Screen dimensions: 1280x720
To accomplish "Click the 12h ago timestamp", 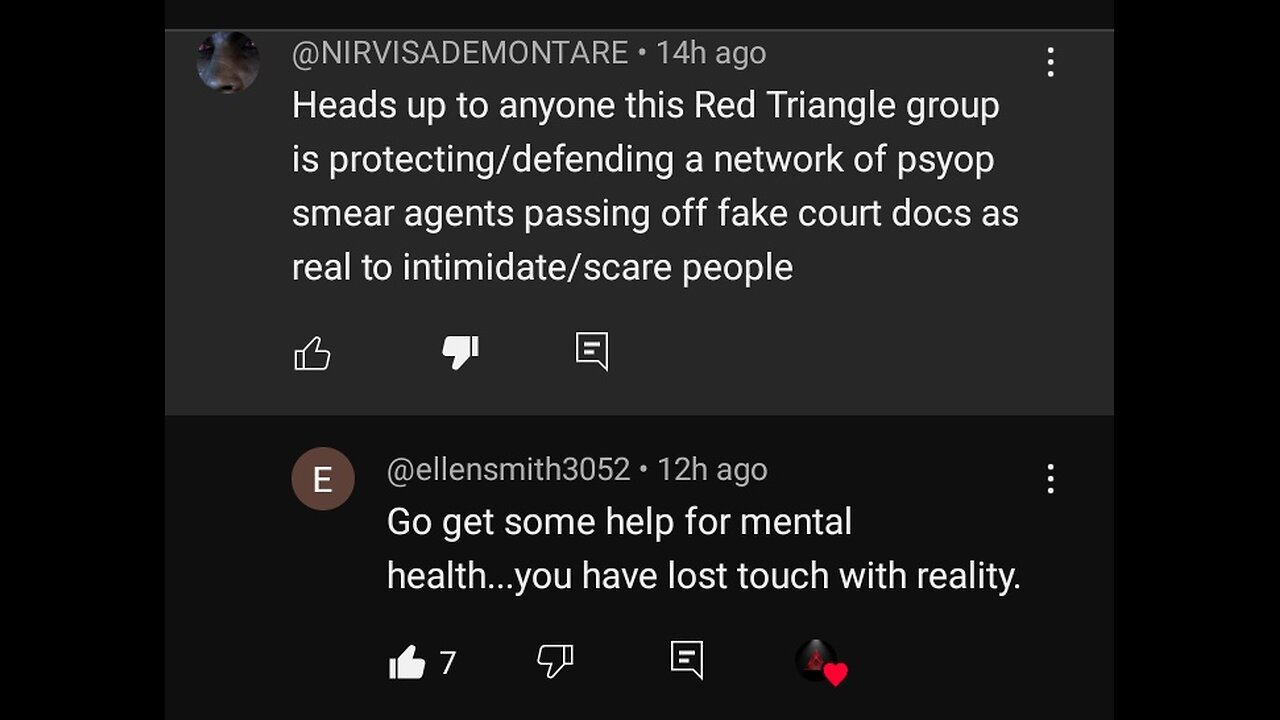I will [712, 469].
